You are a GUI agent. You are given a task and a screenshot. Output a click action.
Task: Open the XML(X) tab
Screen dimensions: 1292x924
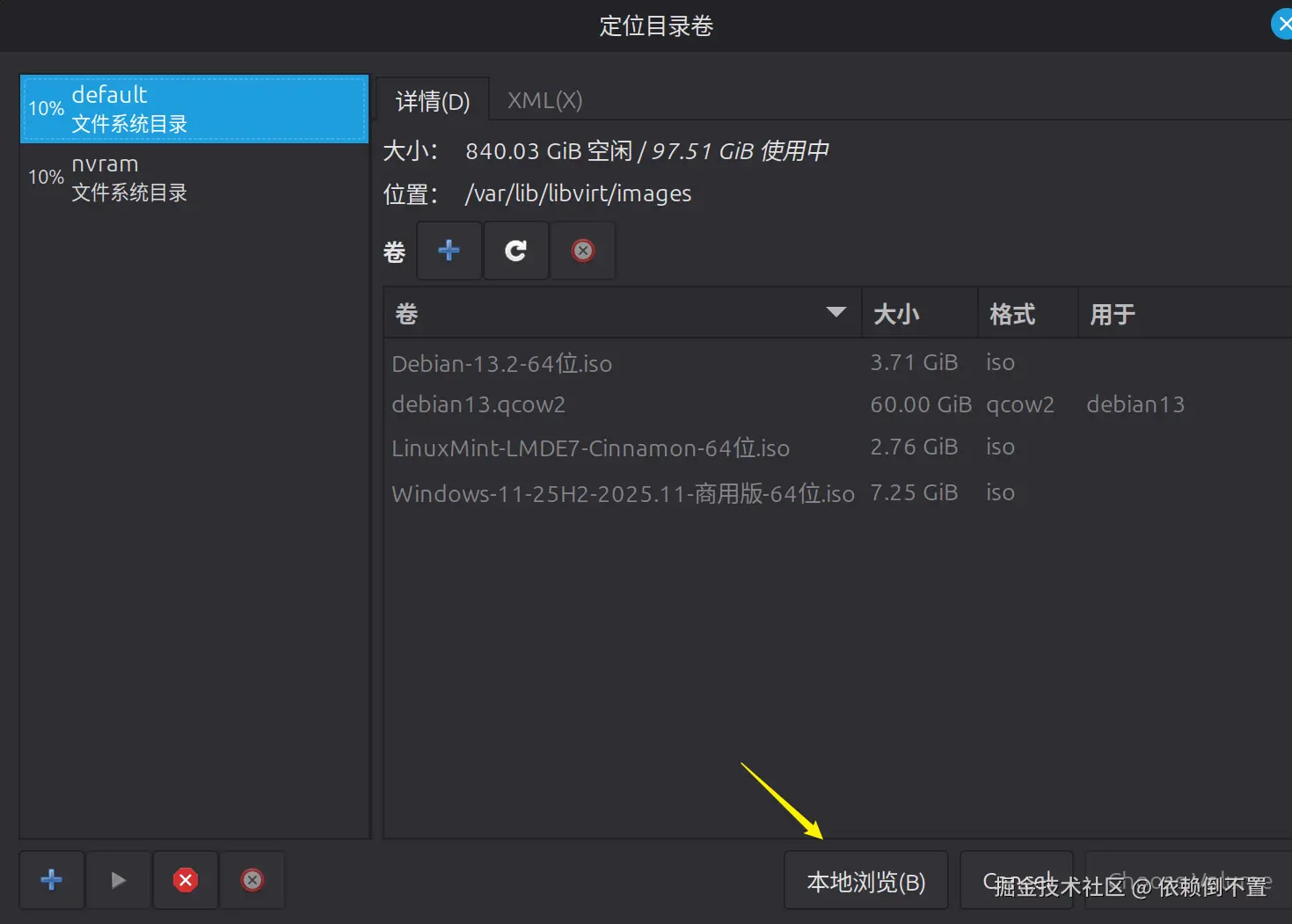click(544, 100)
